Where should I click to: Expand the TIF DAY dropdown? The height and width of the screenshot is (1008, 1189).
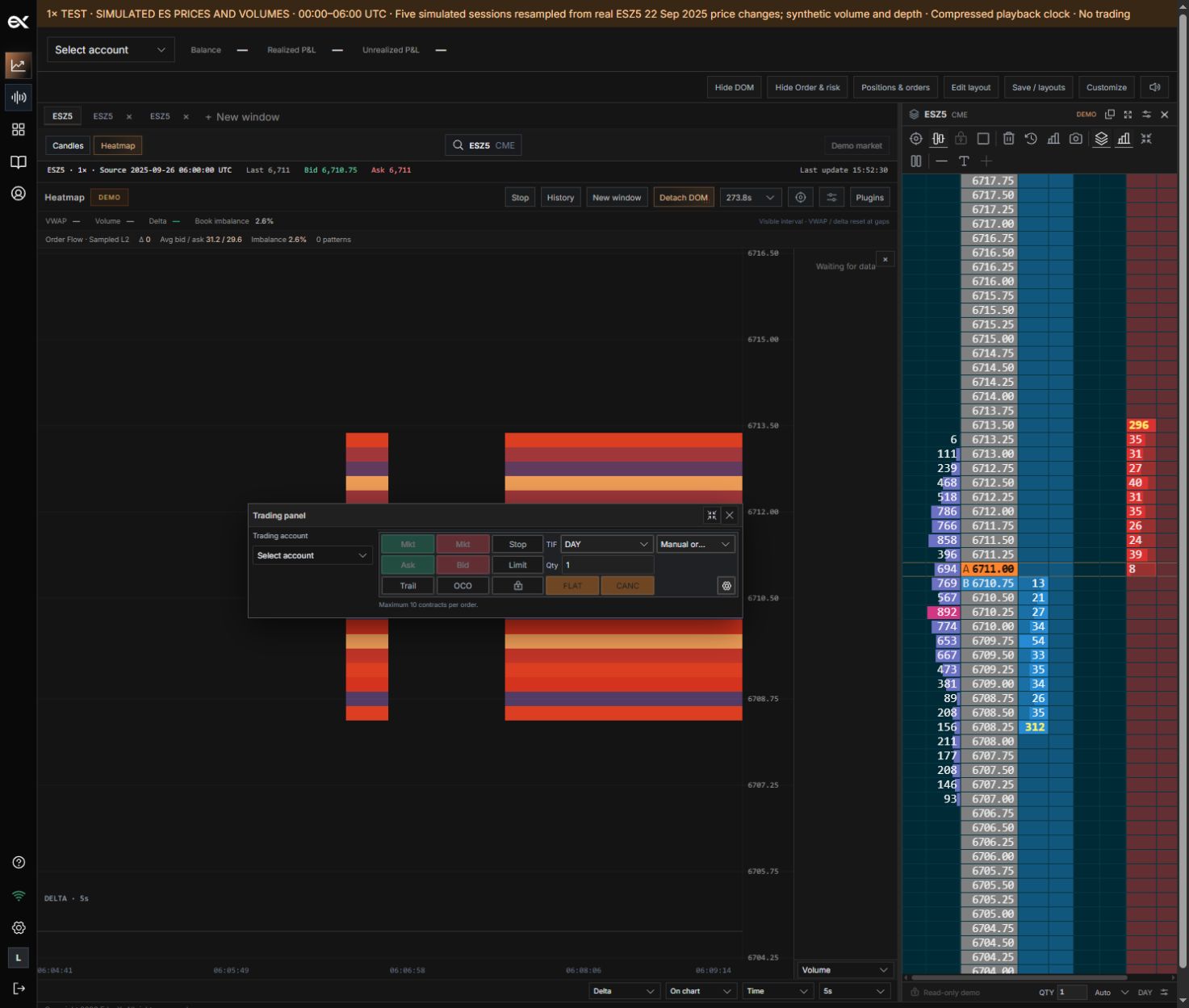click(x=607, y=544)
